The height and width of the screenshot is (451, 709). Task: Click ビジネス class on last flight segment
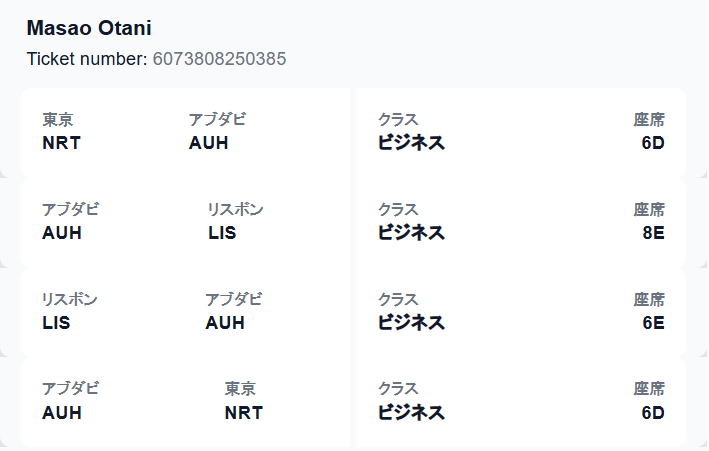point(411,413)
